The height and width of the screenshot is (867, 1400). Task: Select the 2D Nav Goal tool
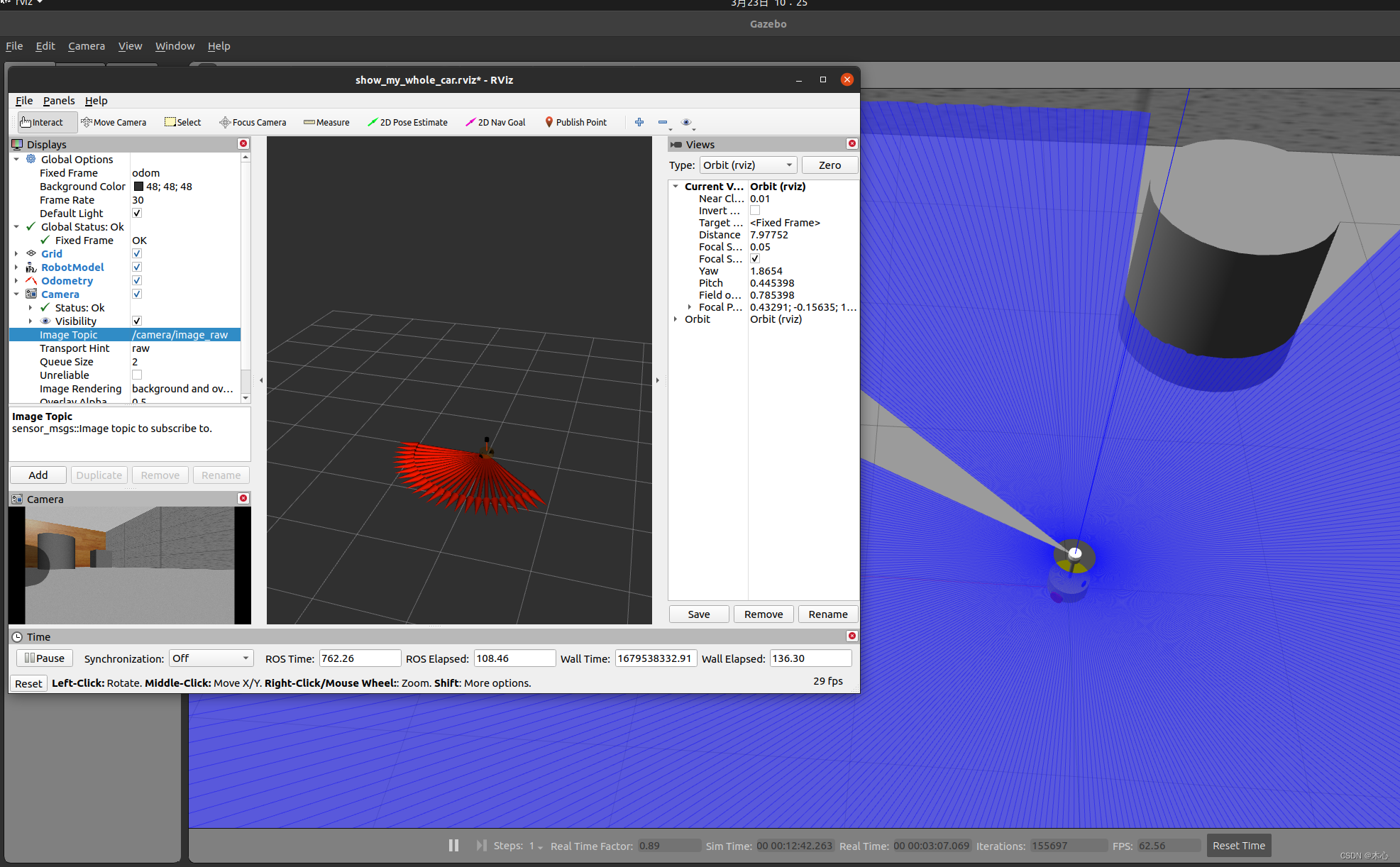(x=495, y=122)
